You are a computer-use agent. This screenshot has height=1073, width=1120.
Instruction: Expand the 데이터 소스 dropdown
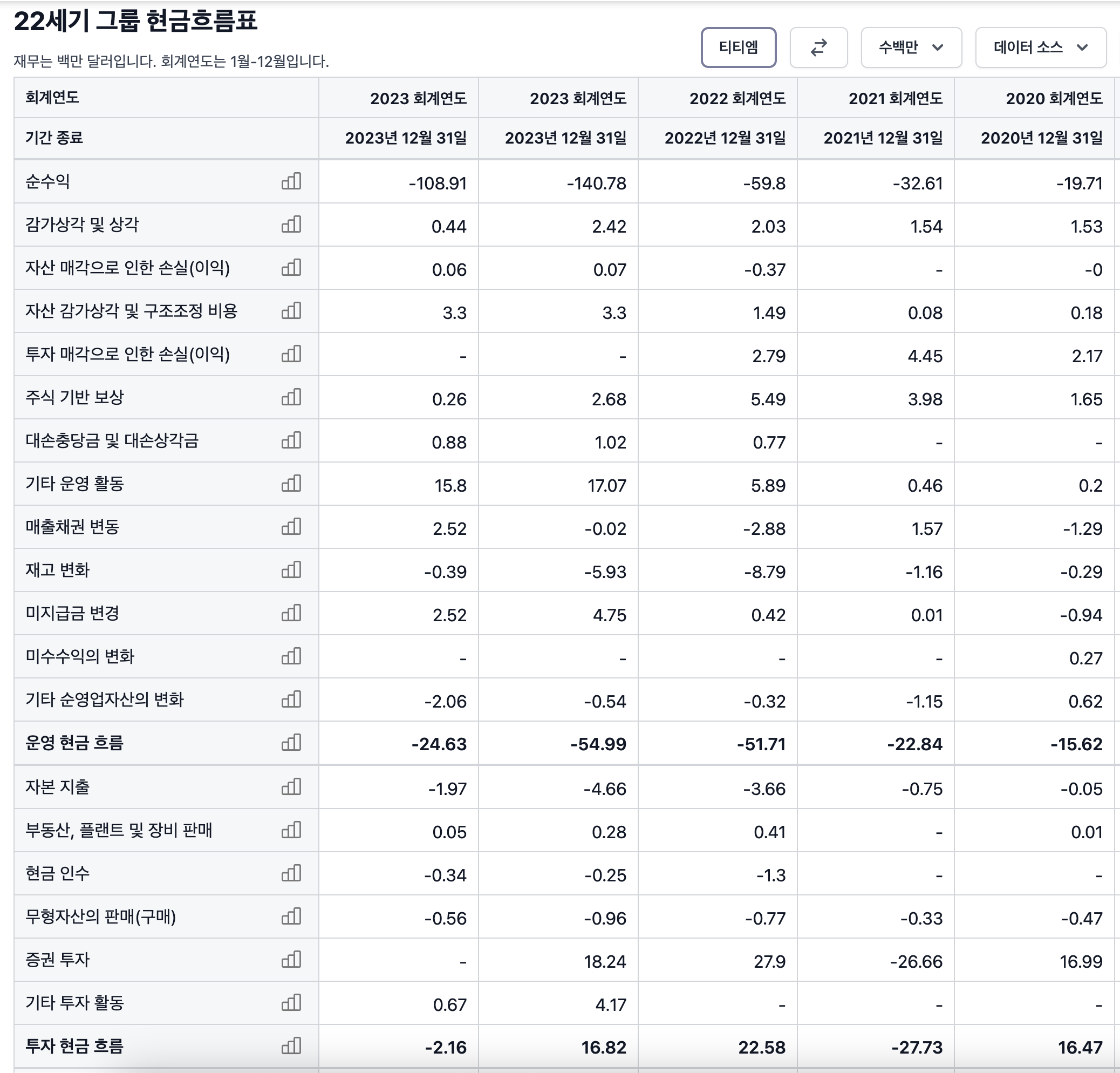(1040, 47)
